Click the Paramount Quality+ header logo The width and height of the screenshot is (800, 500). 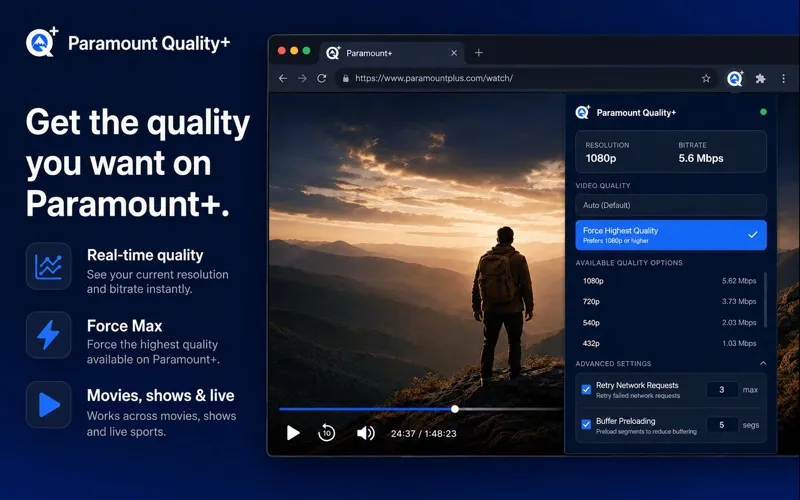click(x=42, y=42)
